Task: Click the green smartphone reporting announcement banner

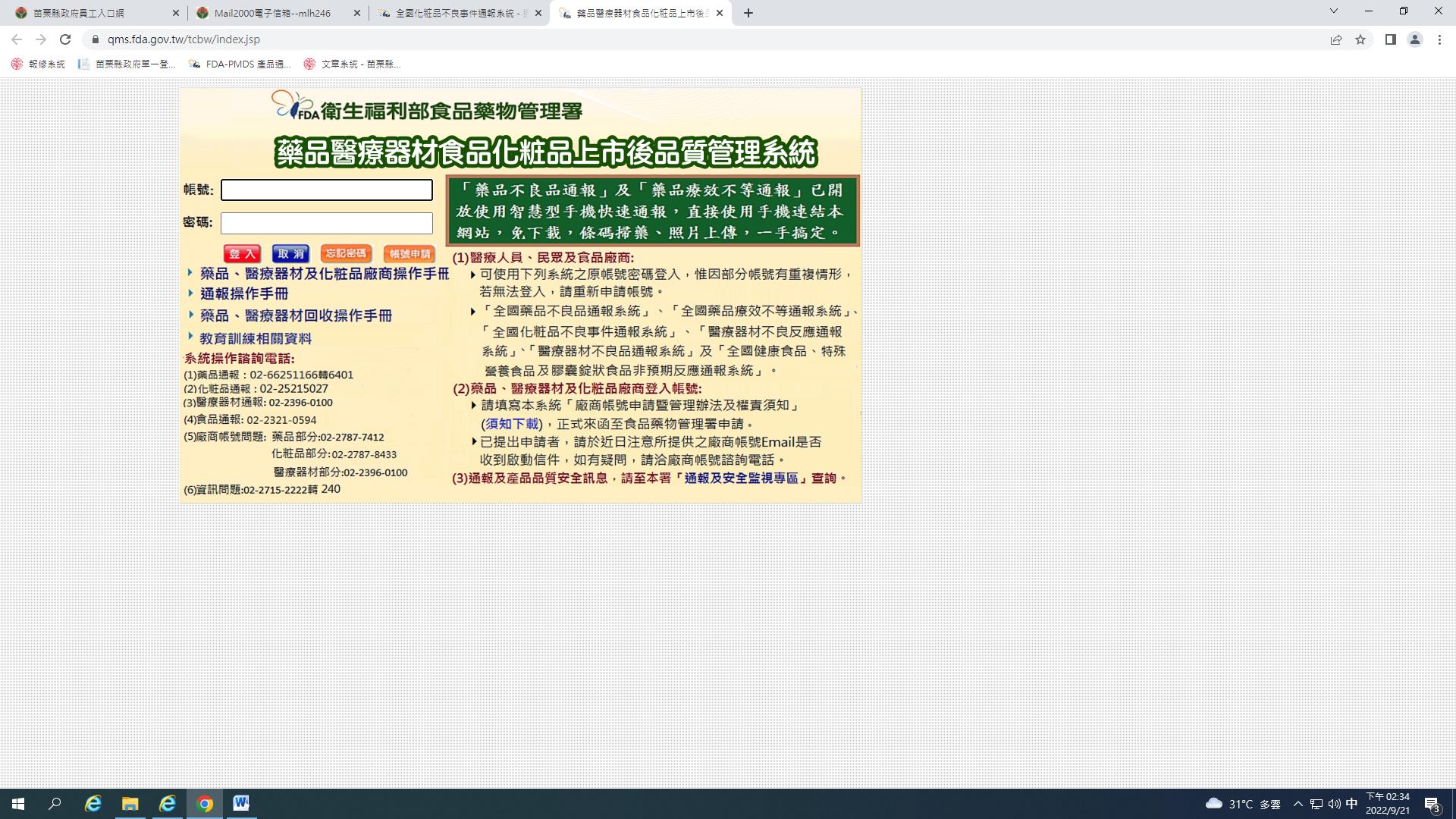Action: pos(652,211)
